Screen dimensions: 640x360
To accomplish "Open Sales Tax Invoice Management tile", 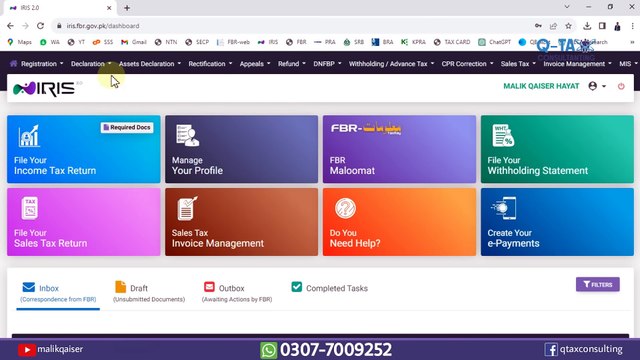I will pos(241,222).
